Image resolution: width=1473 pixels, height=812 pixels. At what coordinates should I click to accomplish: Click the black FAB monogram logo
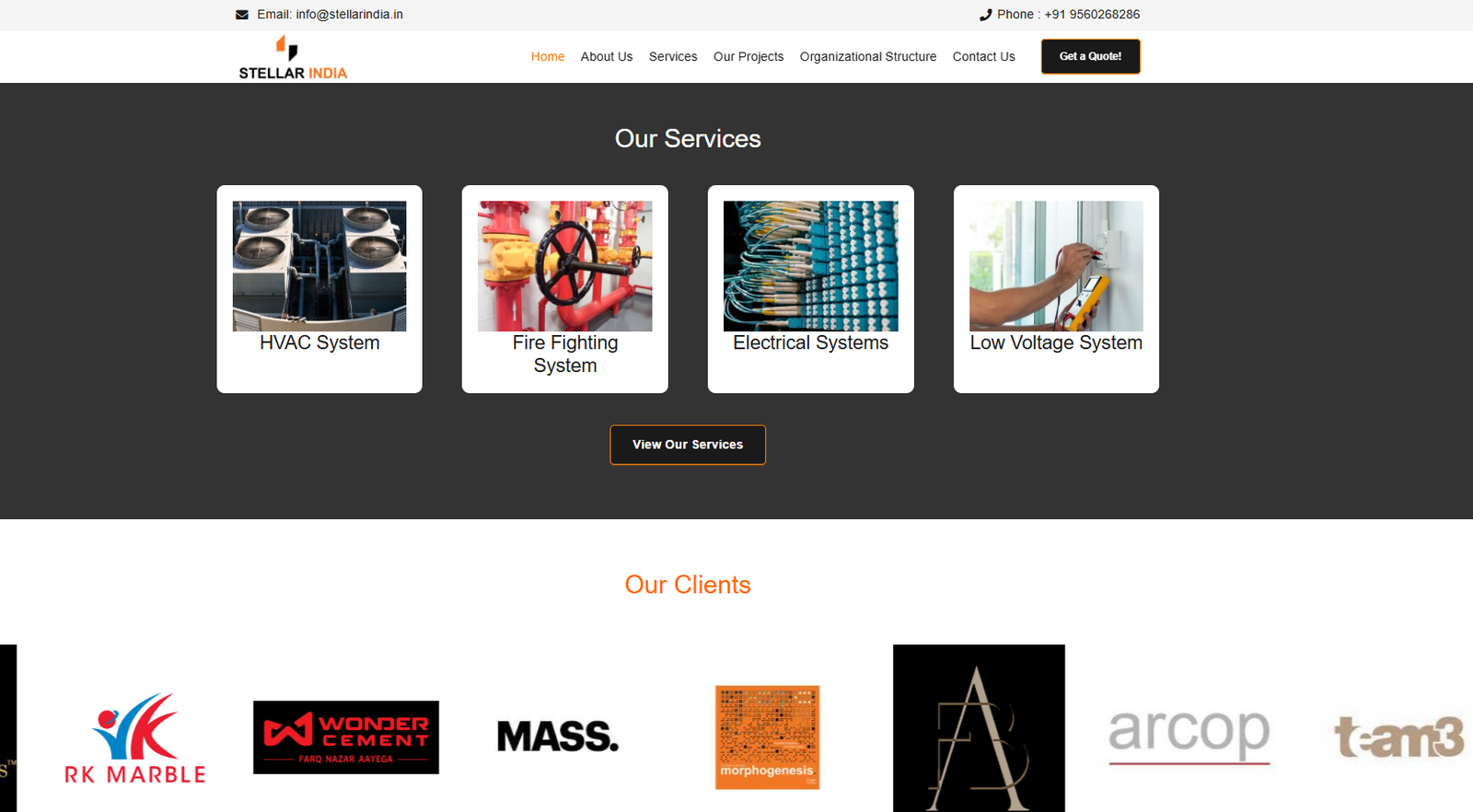point(979,728)
